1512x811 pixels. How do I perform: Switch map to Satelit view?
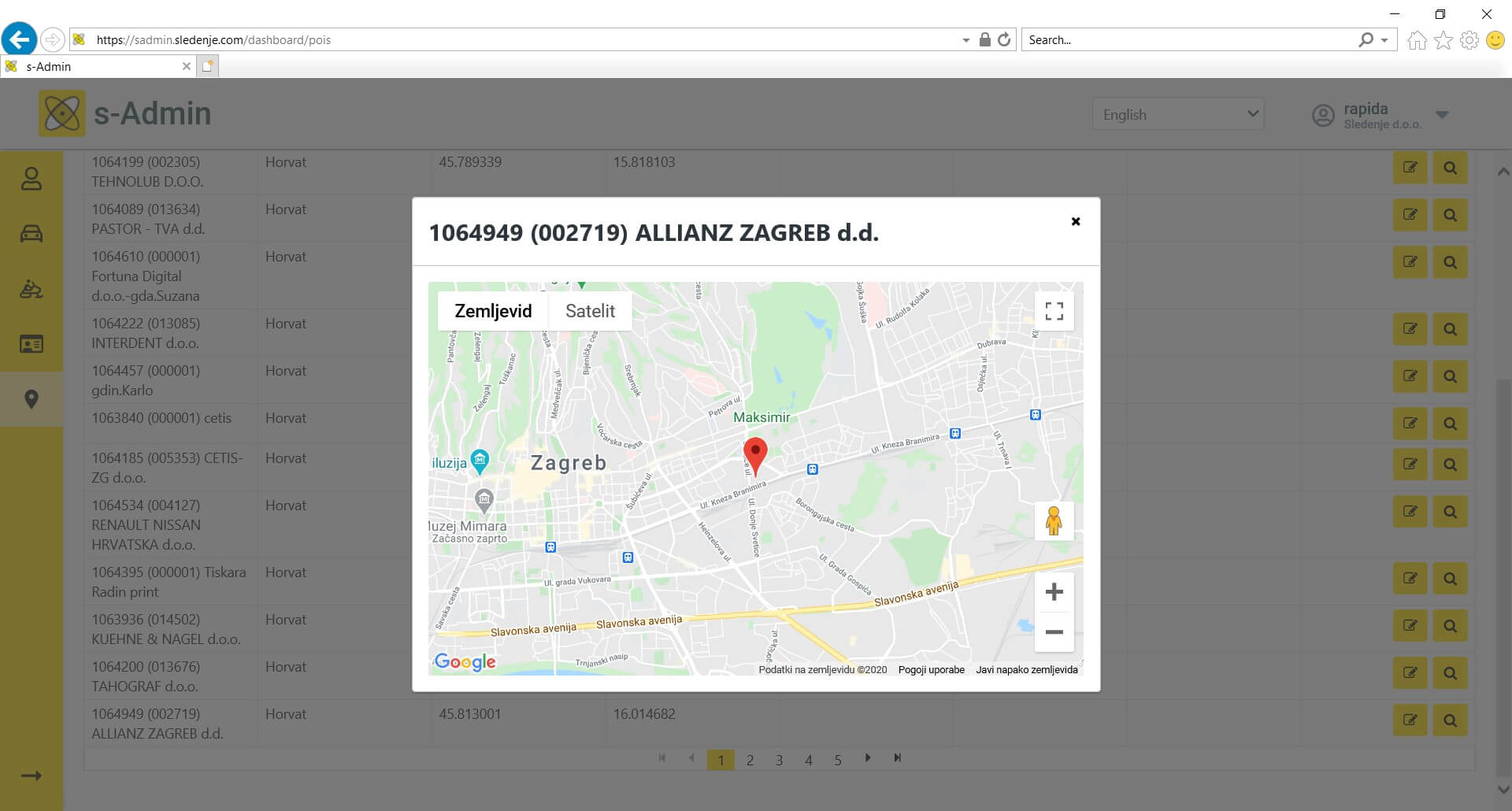(x=590, y=311)
